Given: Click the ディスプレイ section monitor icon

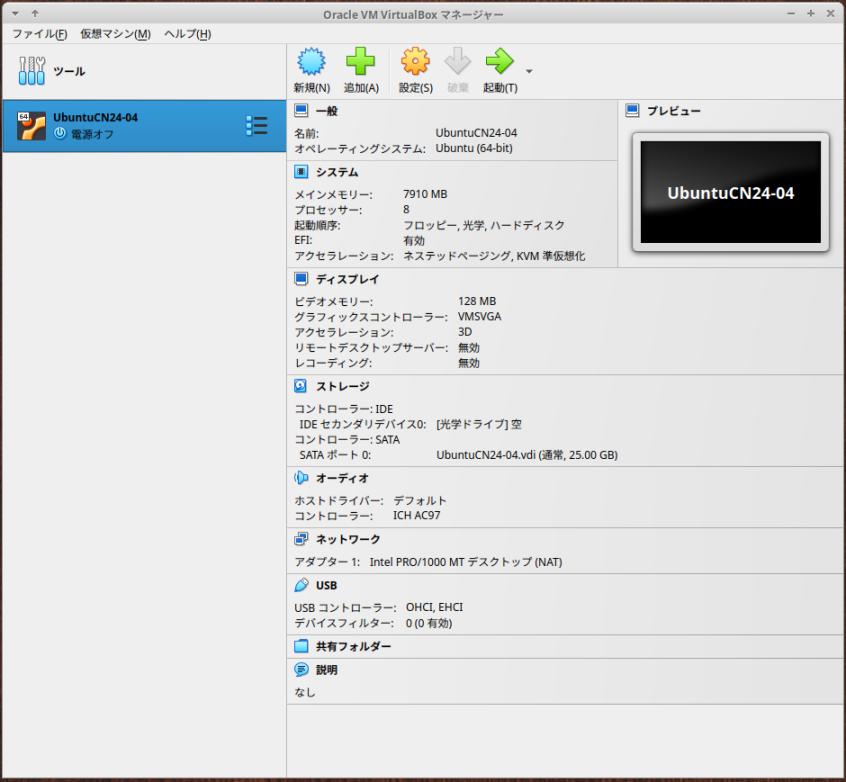Looking at the screenshot, I should (301, 279).
